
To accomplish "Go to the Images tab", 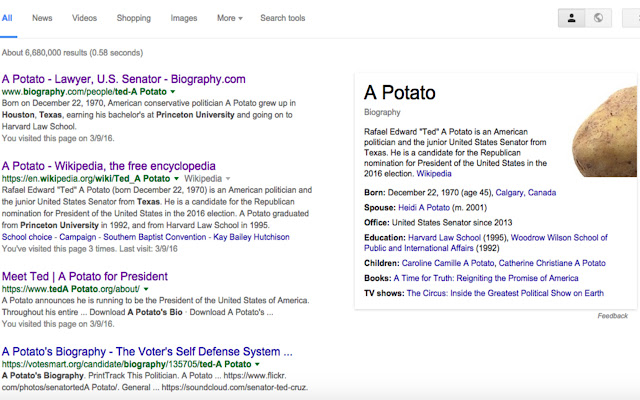I will pyautogui.click(x=184, y=18).
